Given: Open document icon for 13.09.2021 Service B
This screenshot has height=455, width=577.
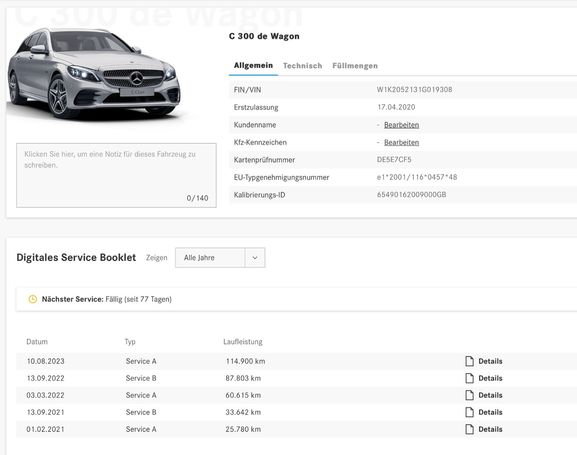Looking at the screenshot, I should click(x=469, y=412).
